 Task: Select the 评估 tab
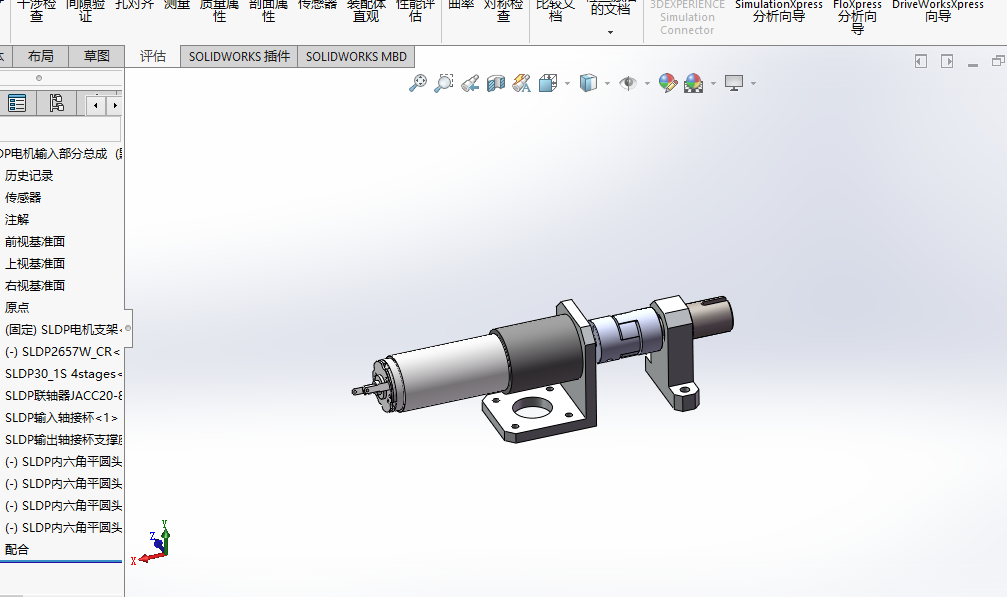click(x=153, y=56)
